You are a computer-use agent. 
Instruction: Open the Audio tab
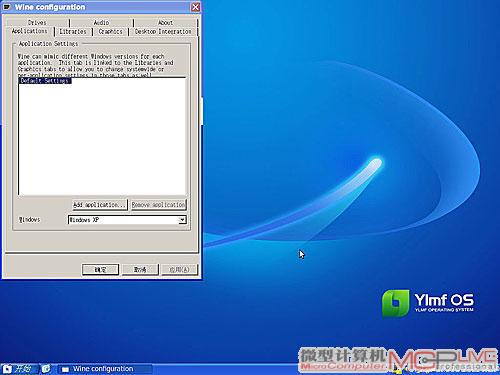pyautogui.click(x=101, y=23)
